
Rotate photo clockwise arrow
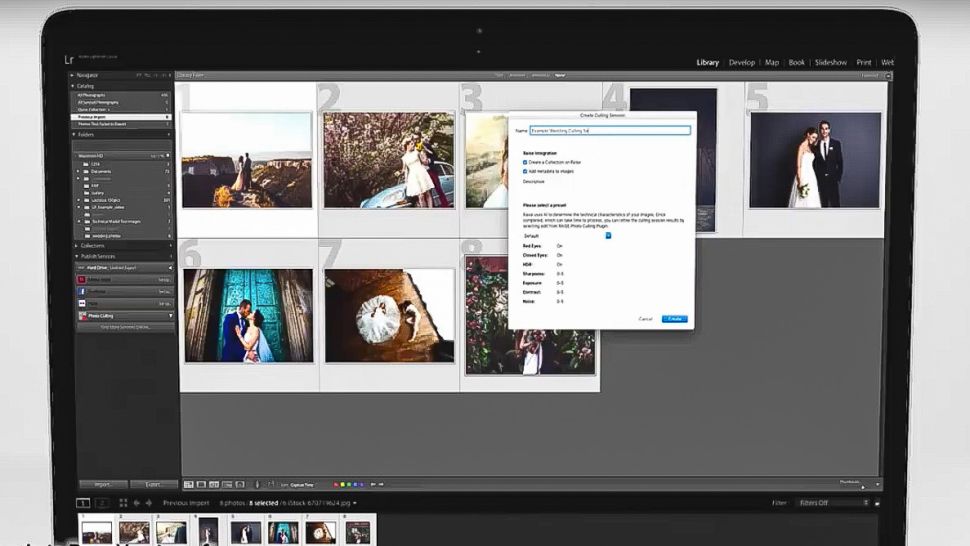(x=381, y=484)
